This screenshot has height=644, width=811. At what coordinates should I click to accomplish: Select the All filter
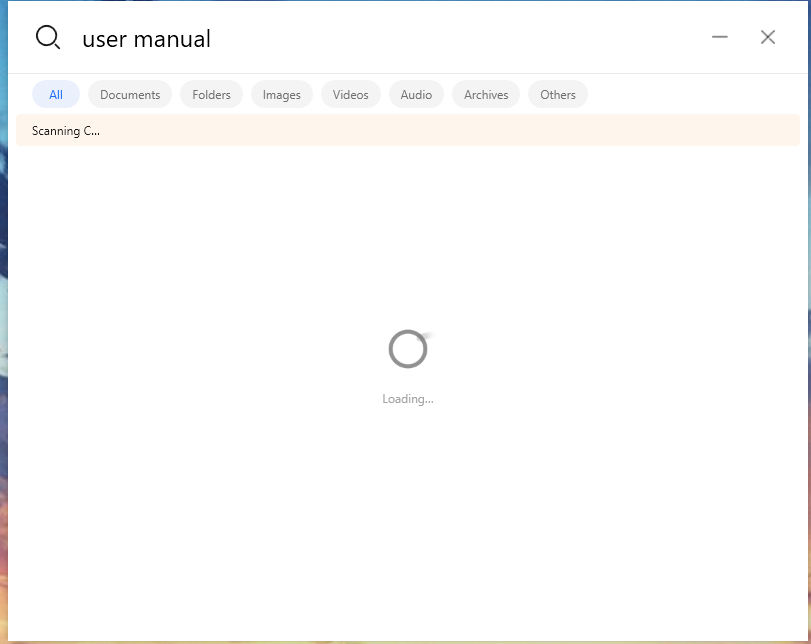click(x=56, y=95)
